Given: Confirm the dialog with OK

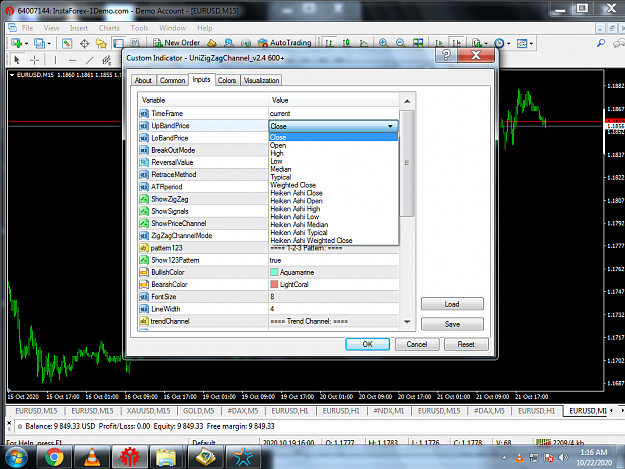Looking at the screenshot, I should click(368, 344).
